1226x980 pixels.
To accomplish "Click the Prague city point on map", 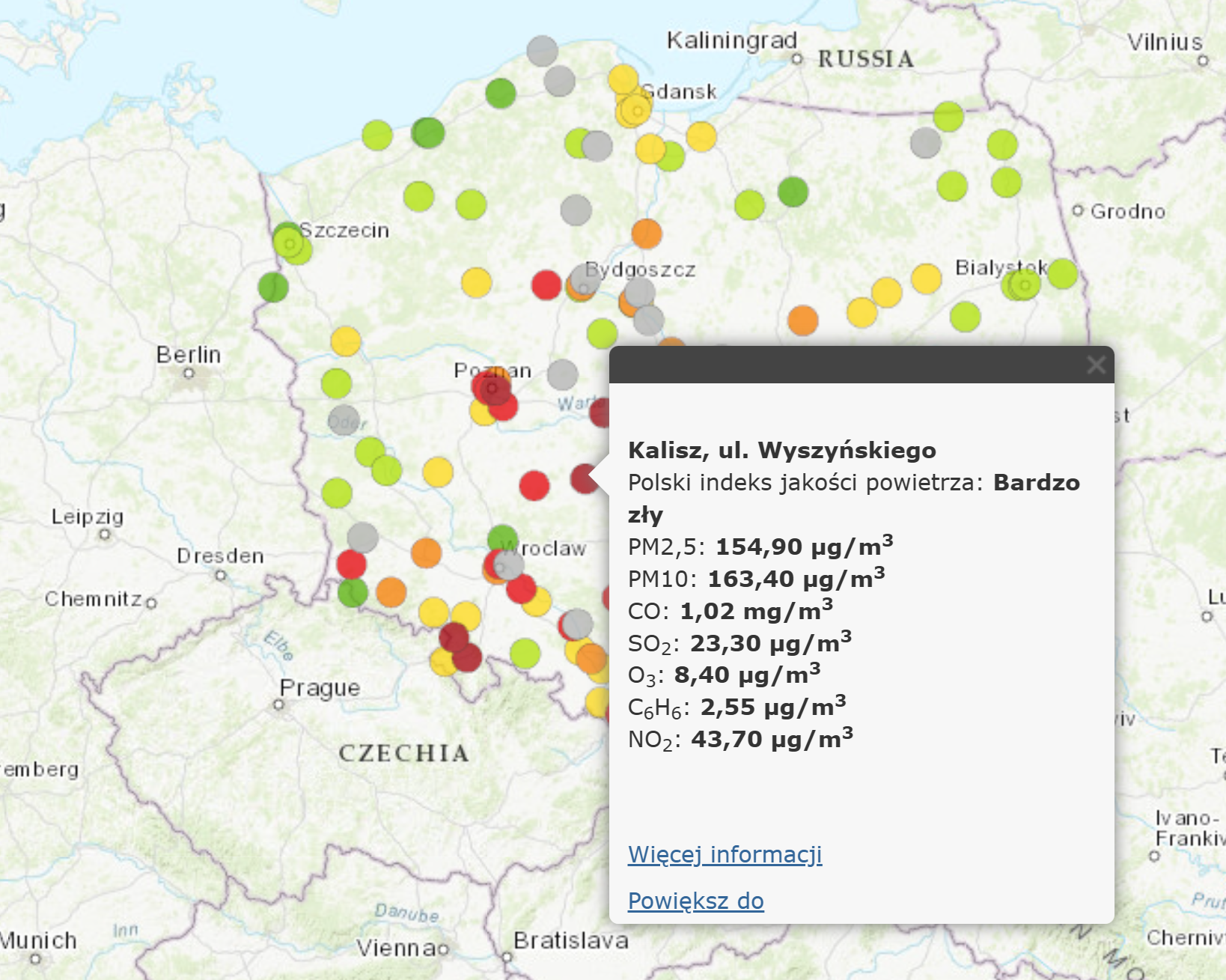I will click(279, 704).
